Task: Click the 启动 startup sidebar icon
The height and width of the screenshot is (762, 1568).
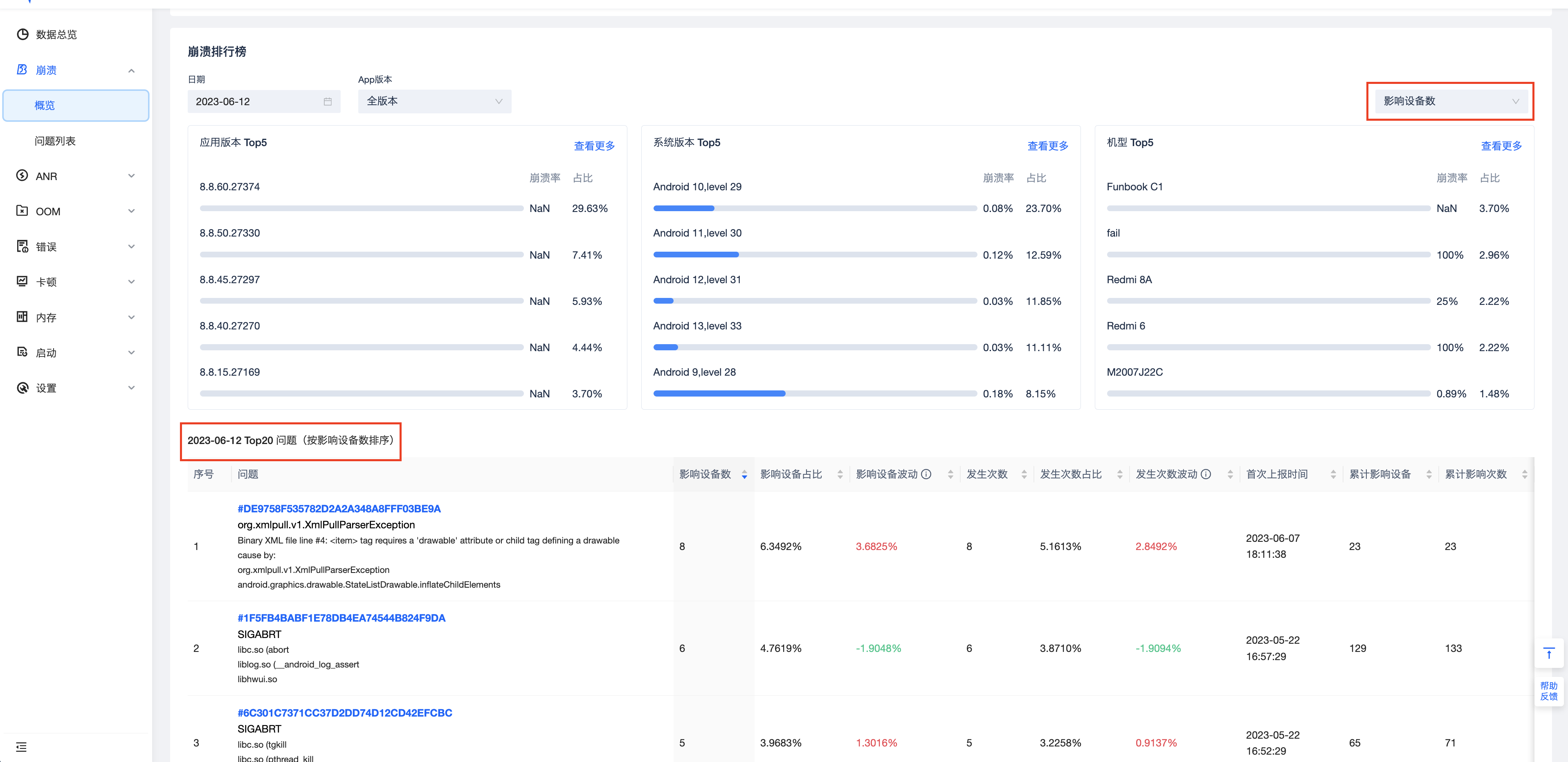Action: (x=22, y=352)
